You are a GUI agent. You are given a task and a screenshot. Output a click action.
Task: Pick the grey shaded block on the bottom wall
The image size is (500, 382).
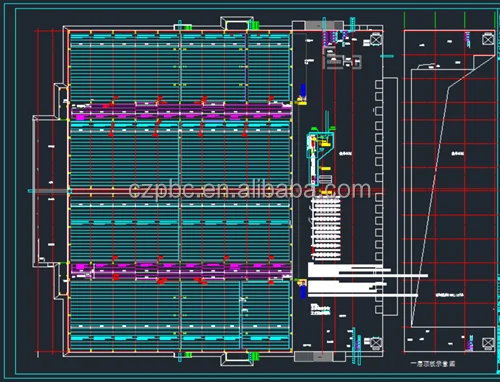314,356
